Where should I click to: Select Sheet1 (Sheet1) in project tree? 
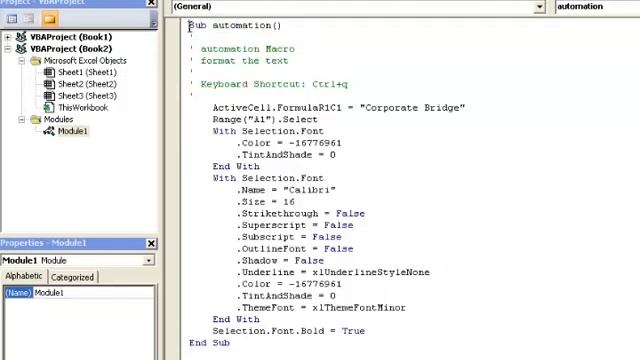pos(87,73)
